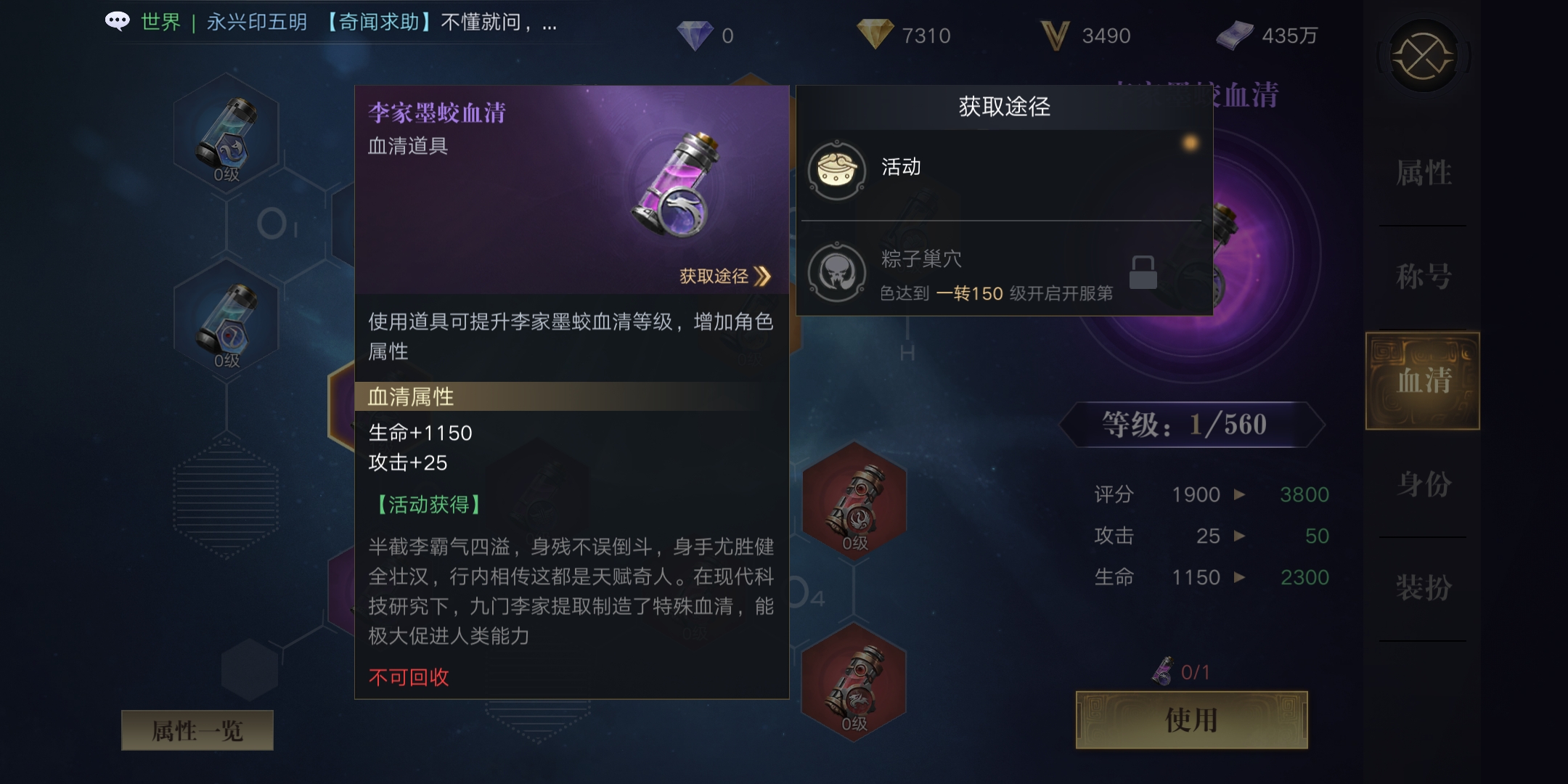1568x784 pixels.
Task: Open the 装扮 tab
Action: click(x=1424, y=587)
